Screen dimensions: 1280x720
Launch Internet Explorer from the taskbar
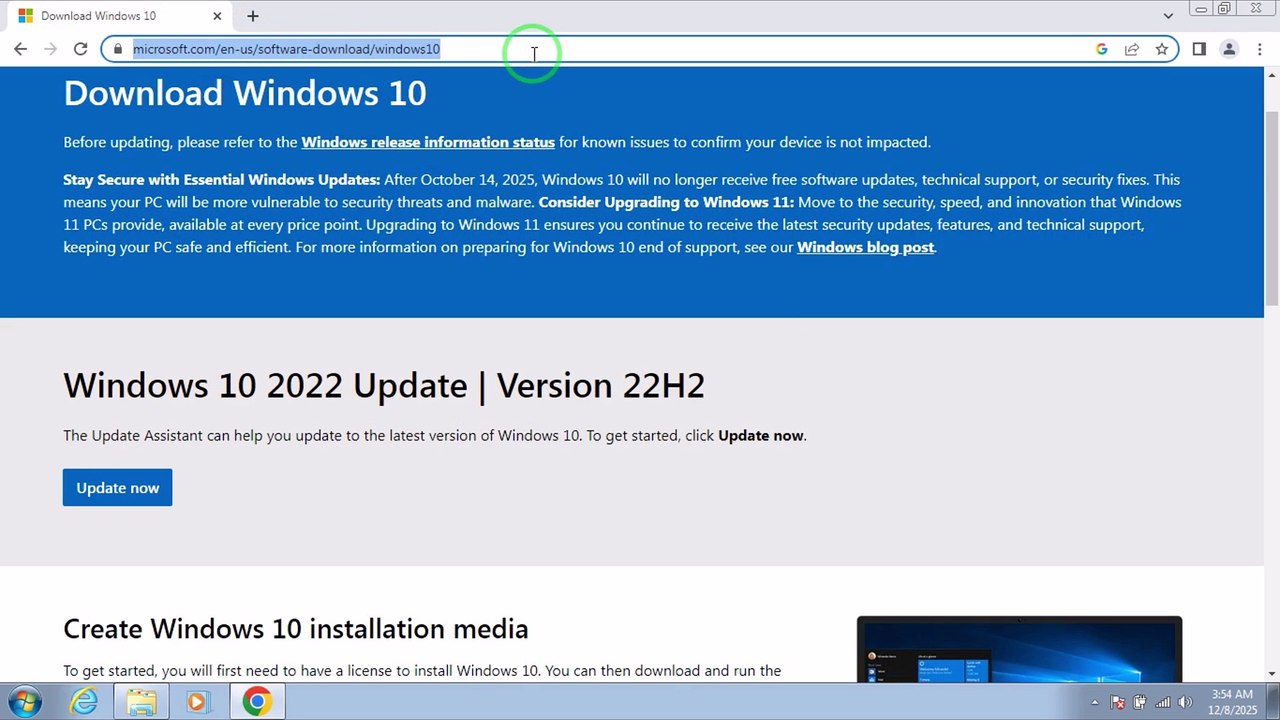click(x=84, y=702)
